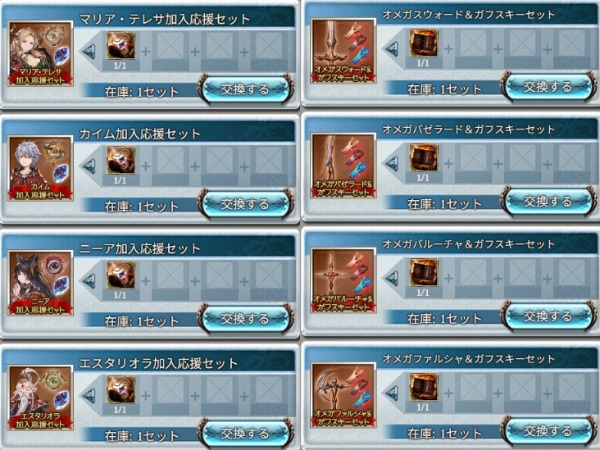600x450 pixels.
Task: Exchange the オメガファルシャ&ガフスキーセット
Action: 548,431
